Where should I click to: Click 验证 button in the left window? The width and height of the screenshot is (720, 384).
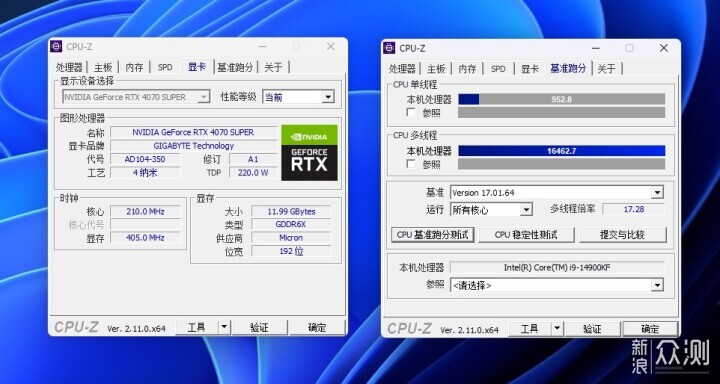(259, 327)
